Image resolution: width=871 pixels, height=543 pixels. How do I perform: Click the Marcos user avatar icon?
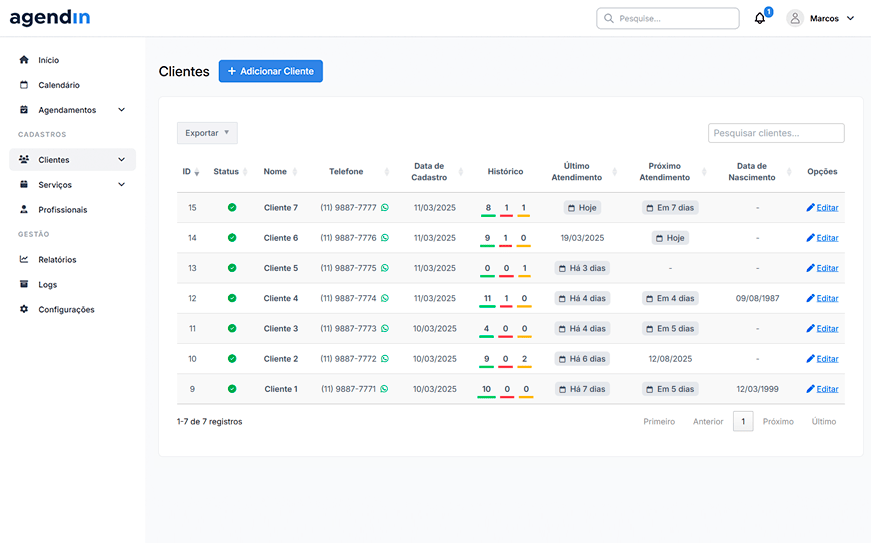tap(795, 18)
